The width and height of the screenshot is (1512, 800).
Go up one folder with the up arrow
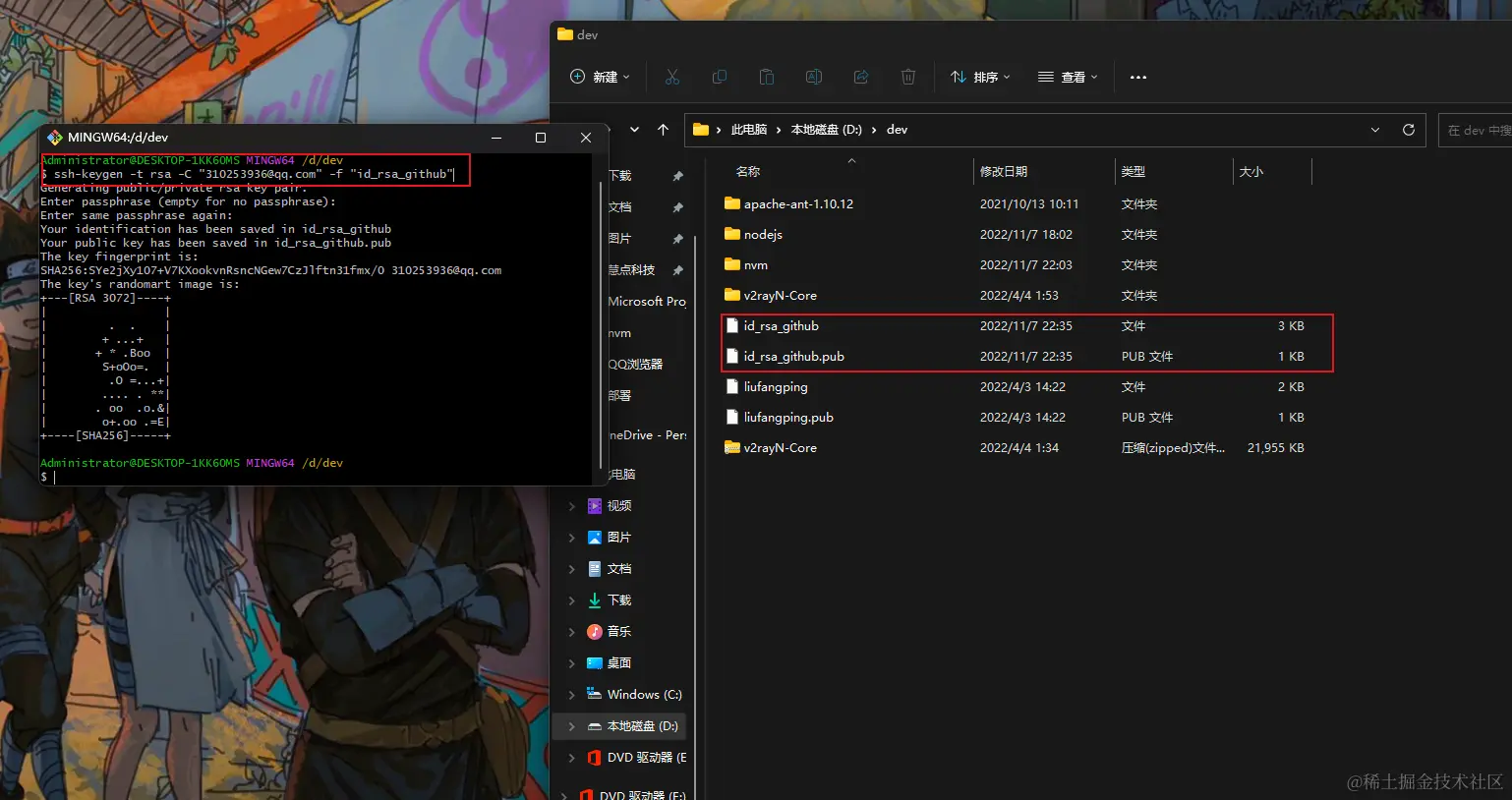[x=664, y=130]
